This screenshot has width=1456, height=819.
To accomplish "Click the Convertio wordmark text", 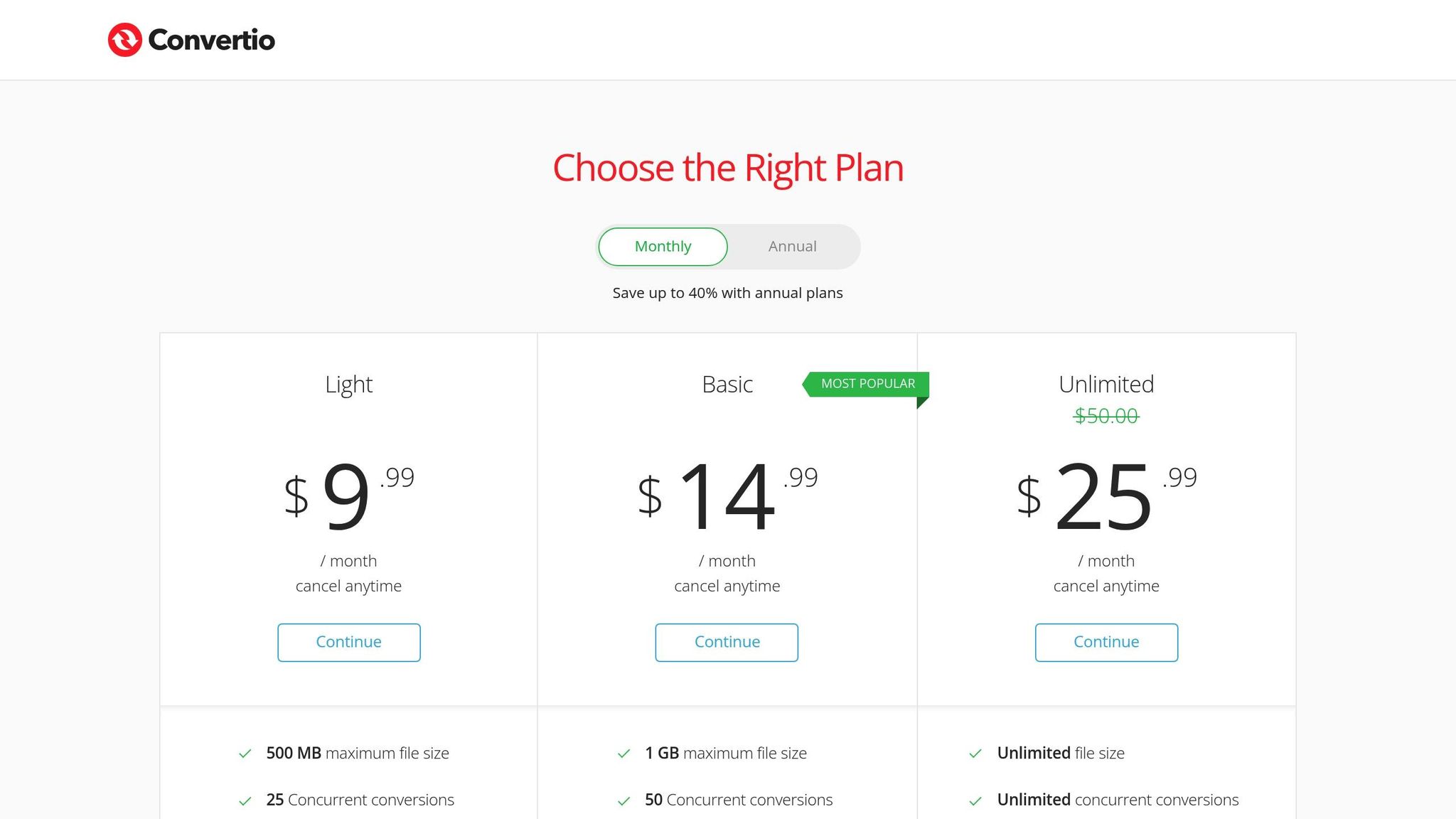I will click(x=211, y=40).
